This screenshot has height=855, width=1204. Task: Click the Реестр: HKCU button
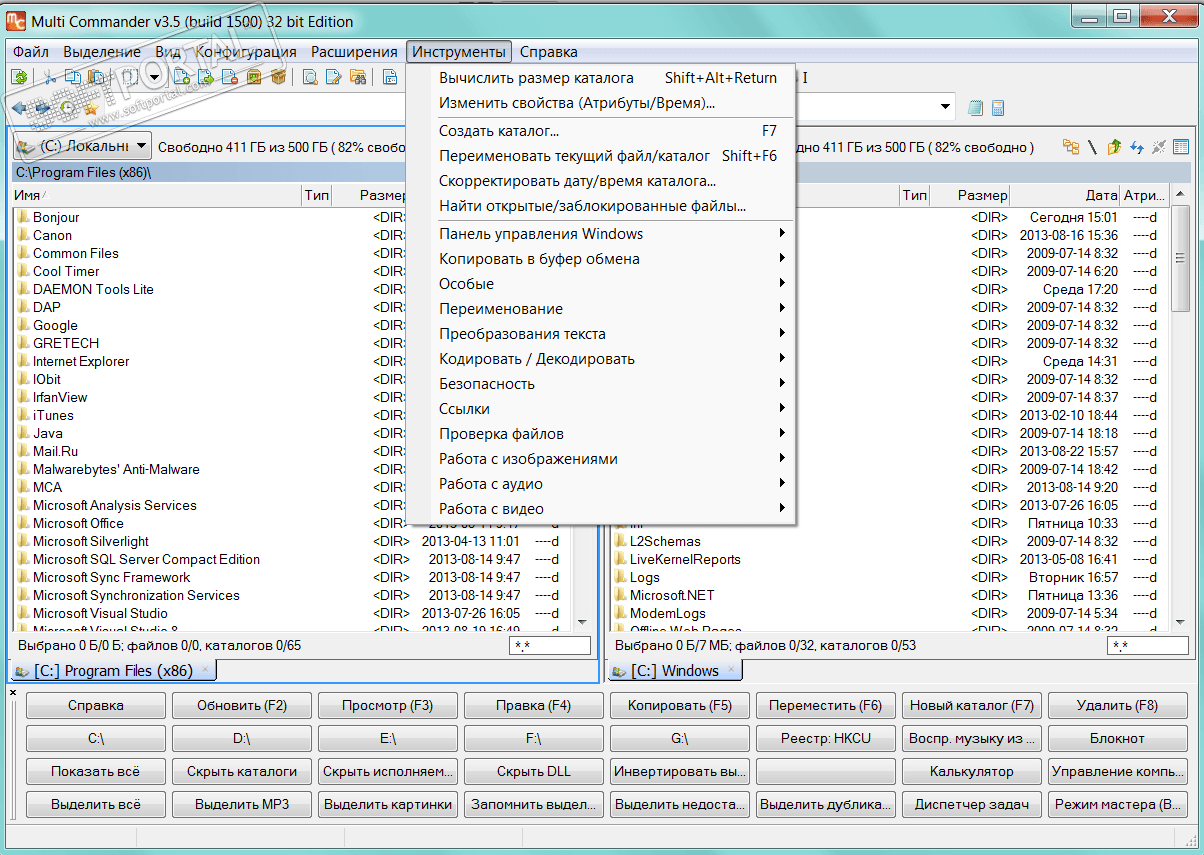tap(826, 739)
